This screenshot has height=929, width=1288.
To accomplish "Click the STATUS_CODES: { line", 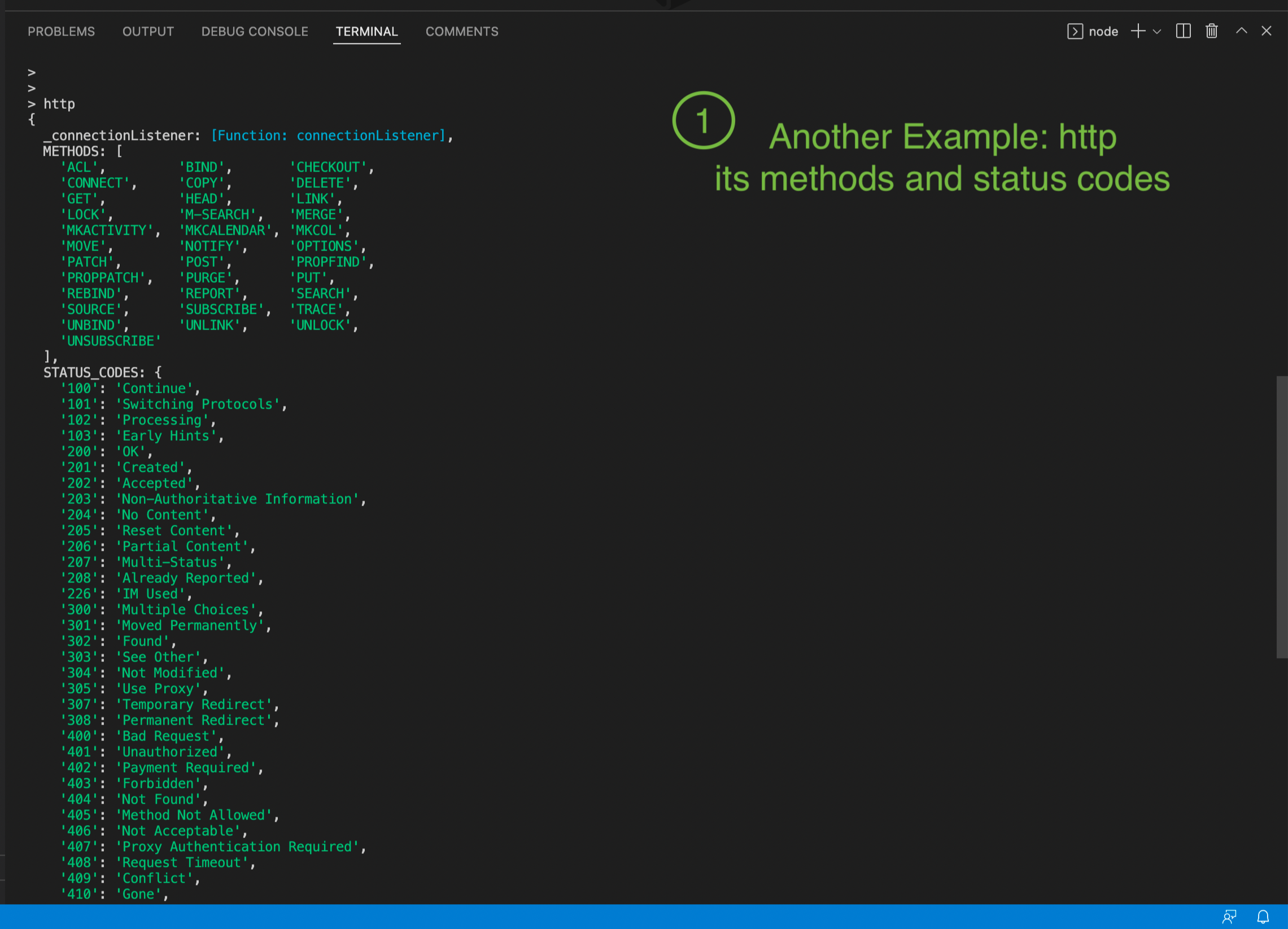I will tap(103, 373).
